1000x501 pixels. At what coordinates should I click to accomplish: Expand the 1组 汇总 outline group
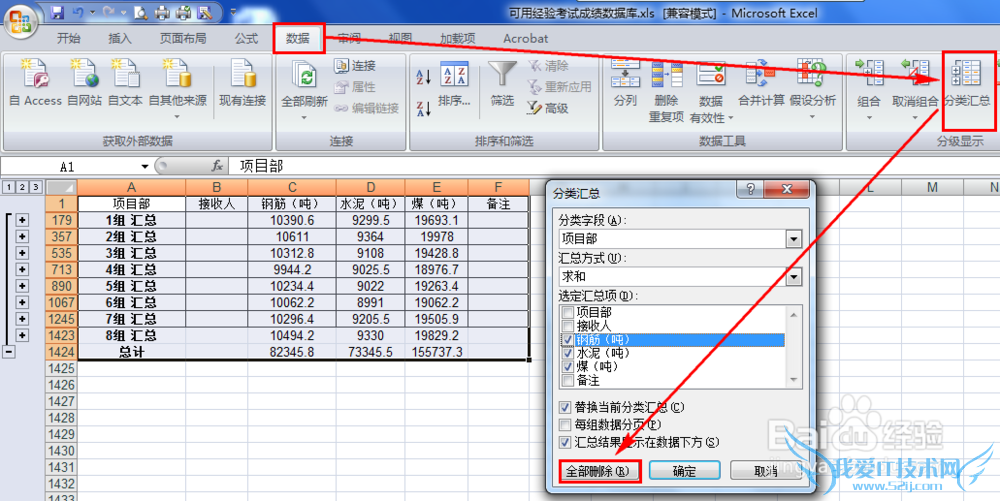click(22, 220)
